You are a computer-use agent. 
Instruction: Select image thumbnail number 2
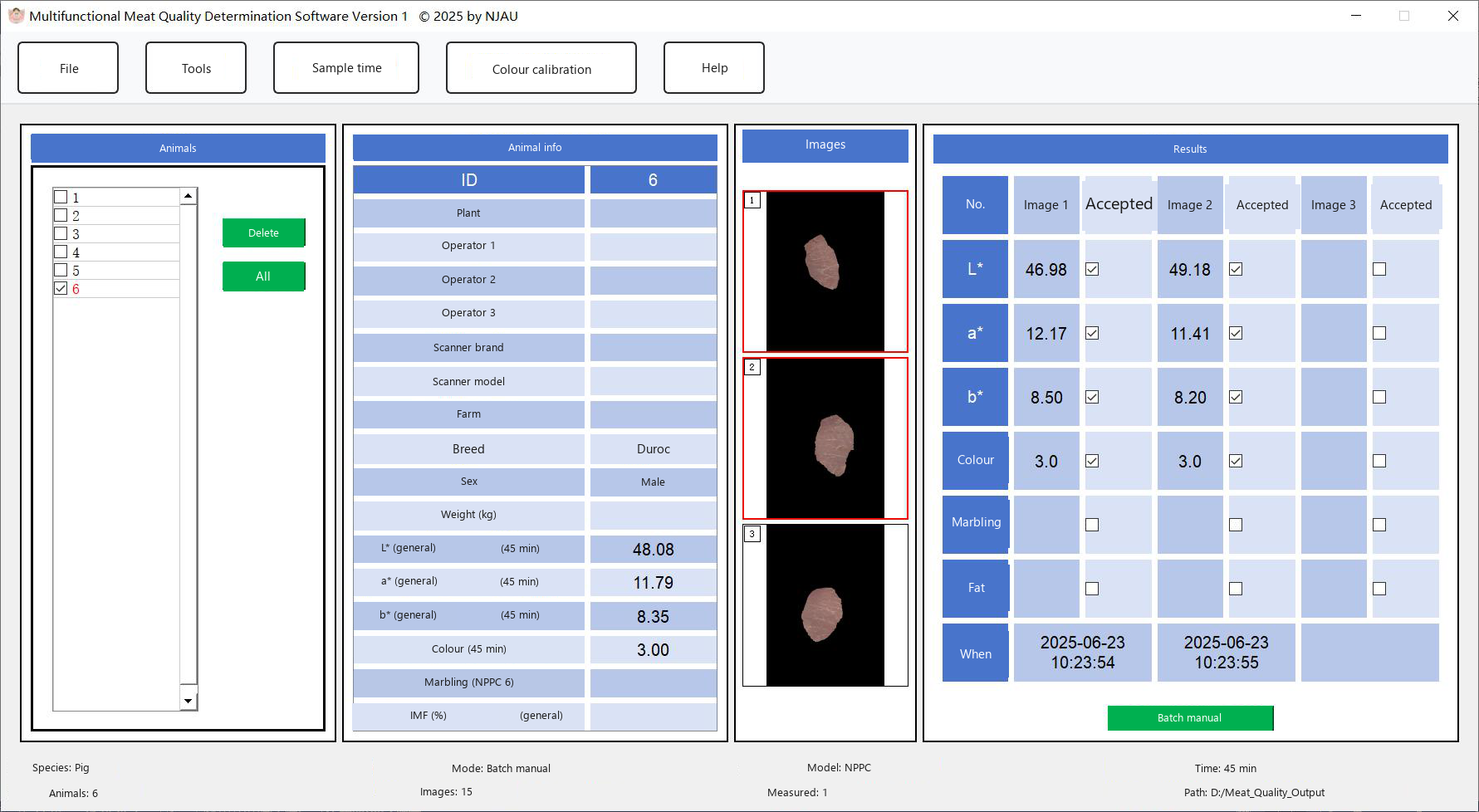tap(825, 438)
